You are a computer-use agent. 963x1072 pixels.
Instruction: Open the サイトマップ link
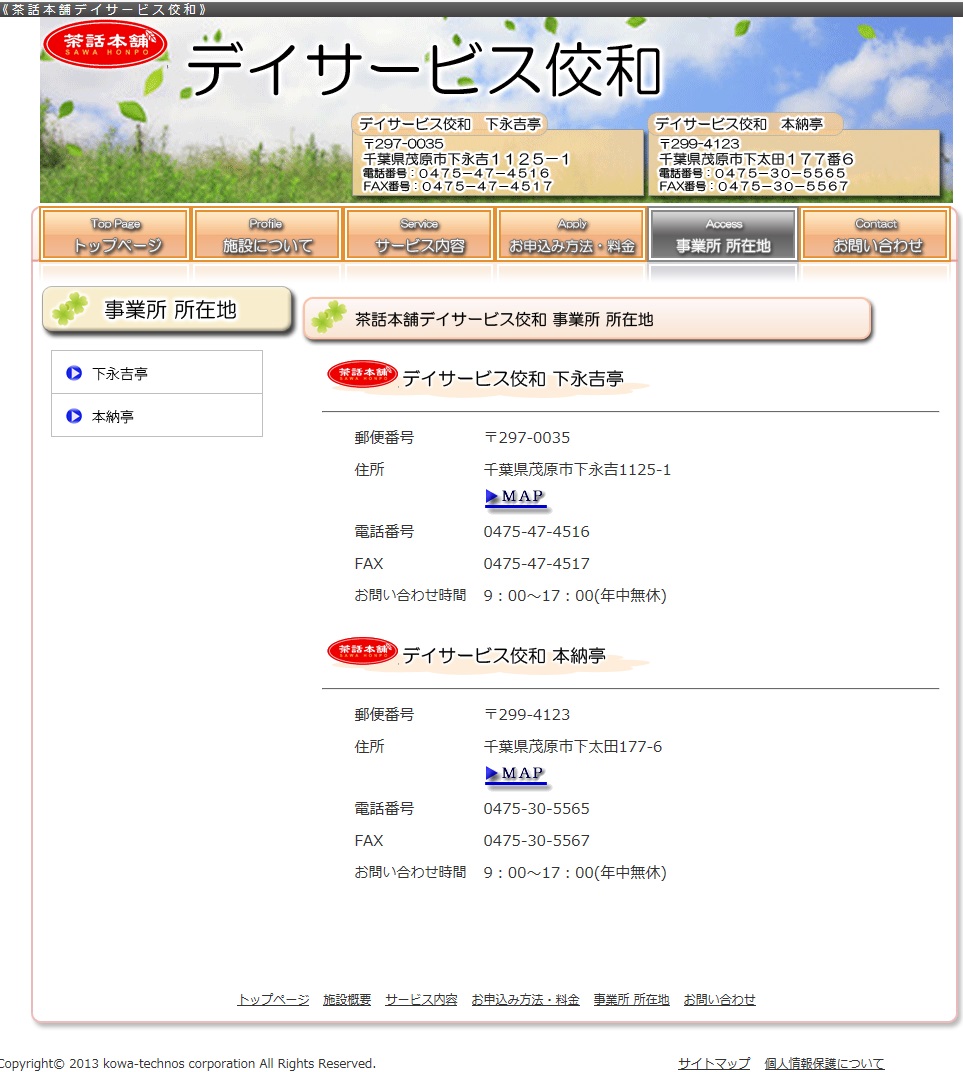click(x=714, y=1063)
